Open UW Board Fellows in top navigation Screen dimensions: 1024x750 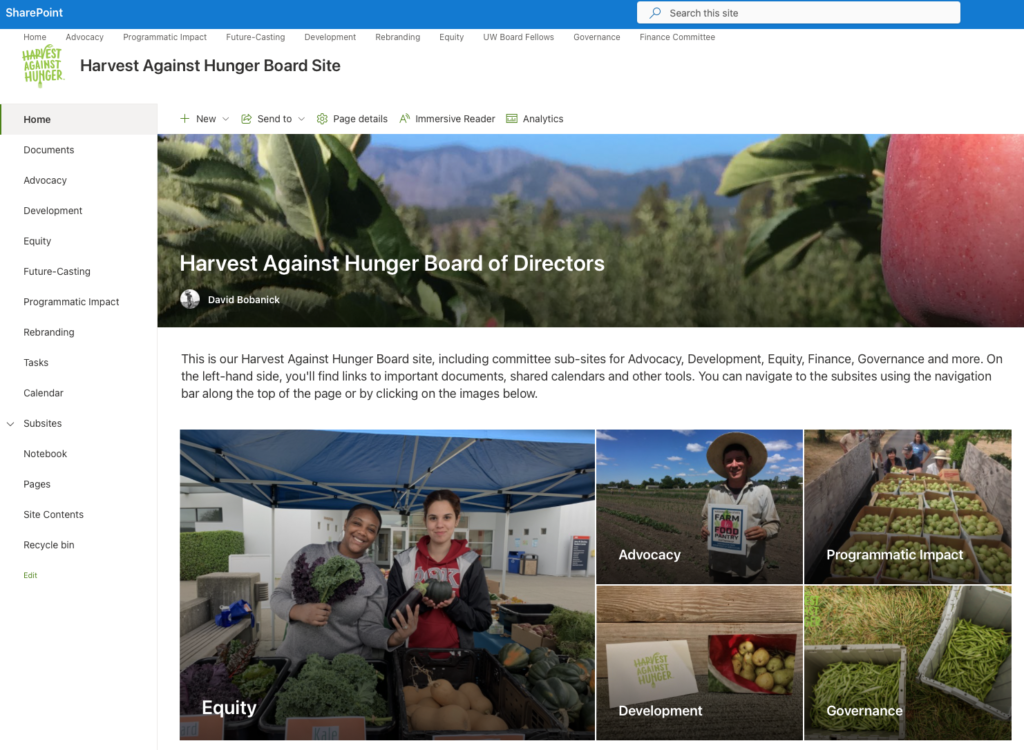[x=519, y=37]
